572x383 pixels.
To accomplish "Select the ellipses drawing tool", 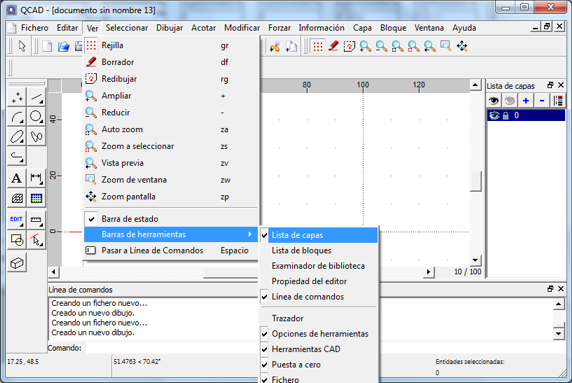I will coord(17,136).
